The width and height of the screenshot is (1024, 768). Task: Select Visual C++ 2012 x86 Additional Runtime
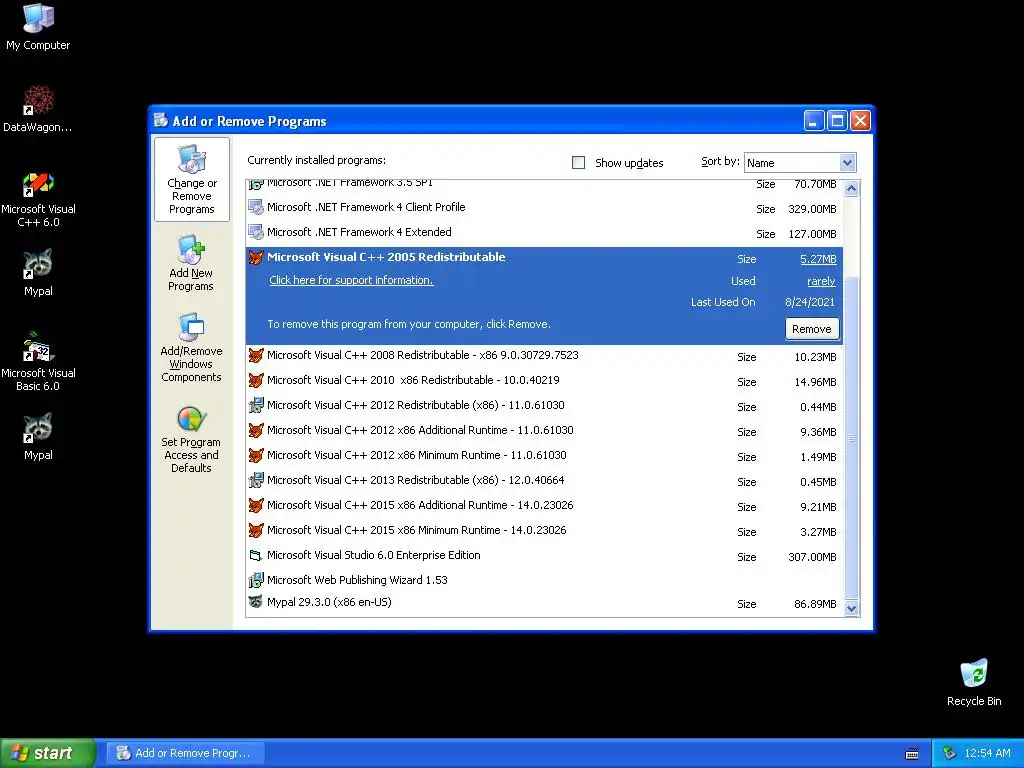coord(544,430)
